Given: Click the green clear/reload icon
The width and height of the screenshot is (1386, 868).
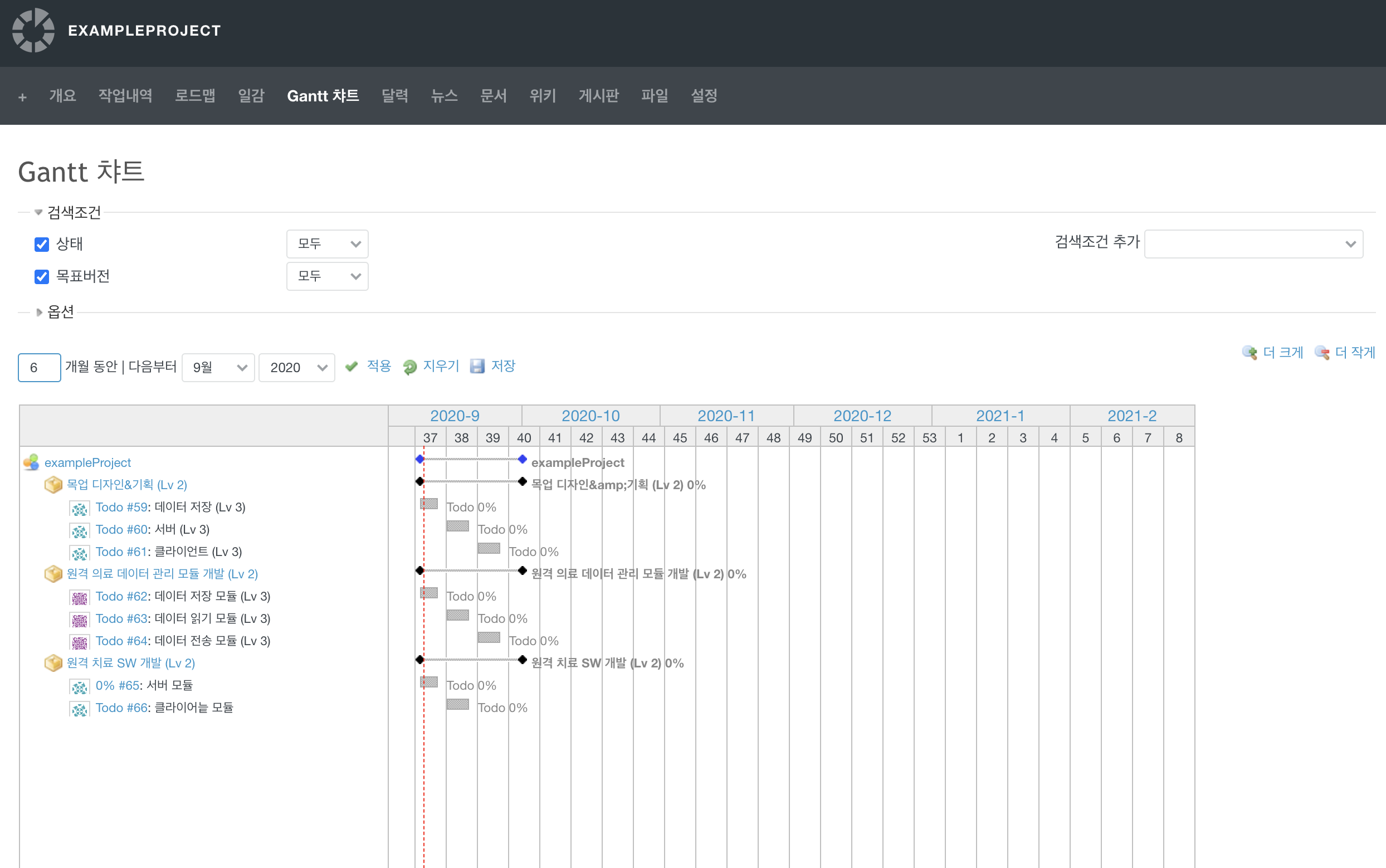Looking at the screenshot, I should coord(410,367).
